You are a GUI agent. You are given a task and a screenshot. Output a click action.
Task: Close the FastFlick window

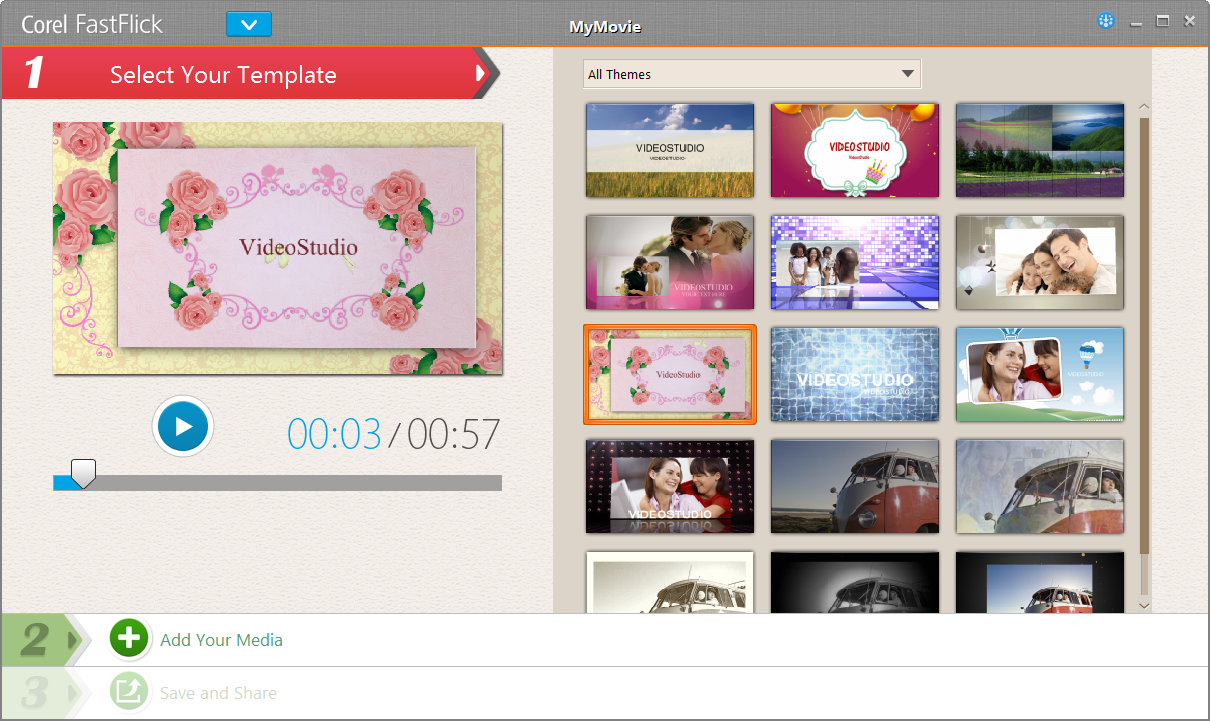coord(1189,21)
